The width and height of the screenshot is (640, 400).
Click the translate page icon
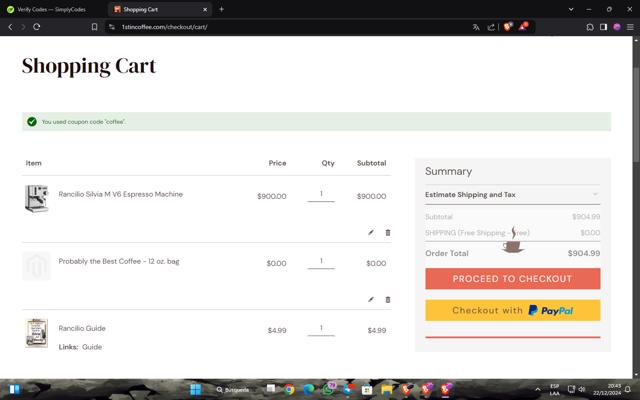click(x=476, y=27)
